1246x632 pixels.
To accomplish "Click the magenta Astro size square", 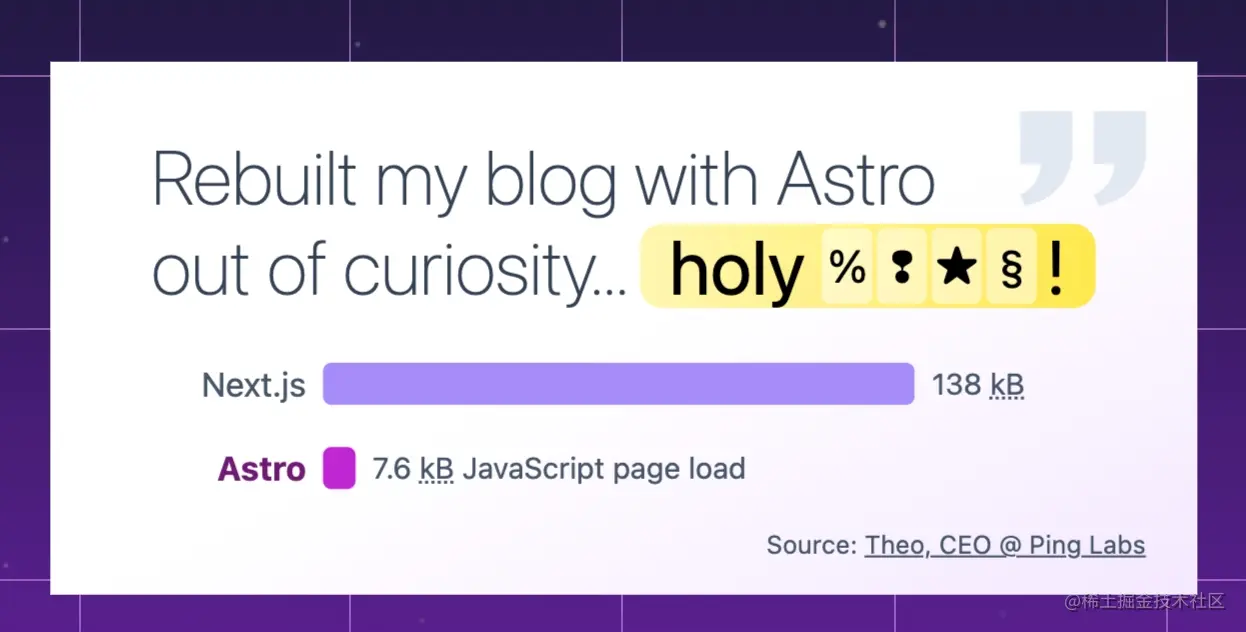I will (x=339, y=468).
